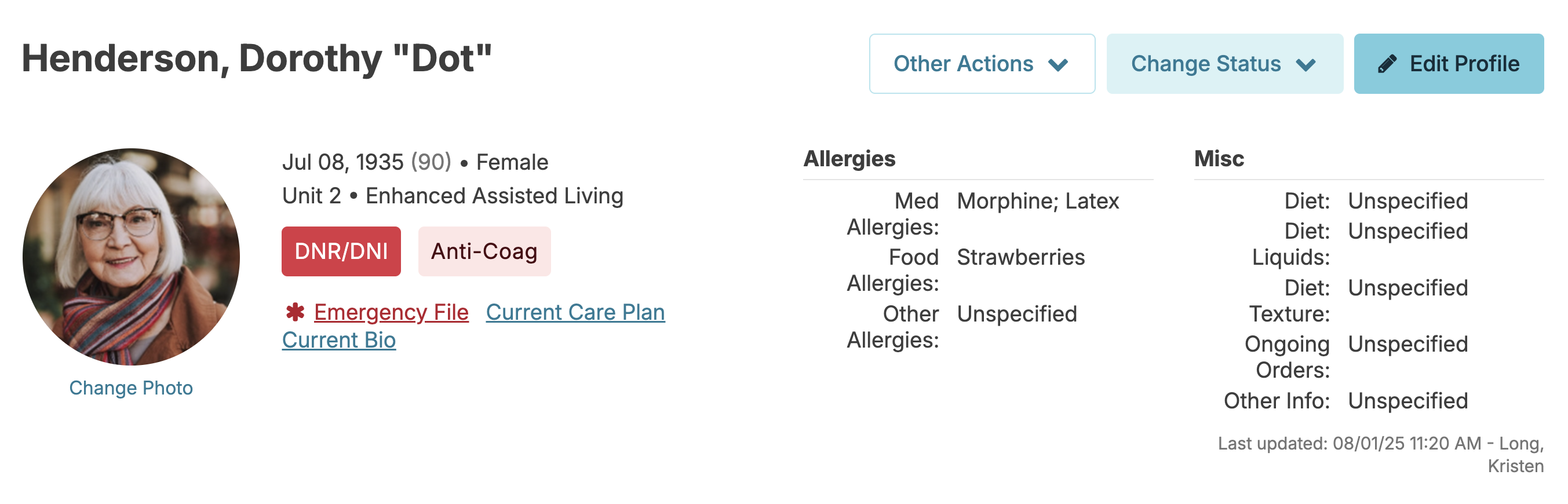Click the red asterisk emergency icon
The image size is (1568, 504).
tap(295, 312)
